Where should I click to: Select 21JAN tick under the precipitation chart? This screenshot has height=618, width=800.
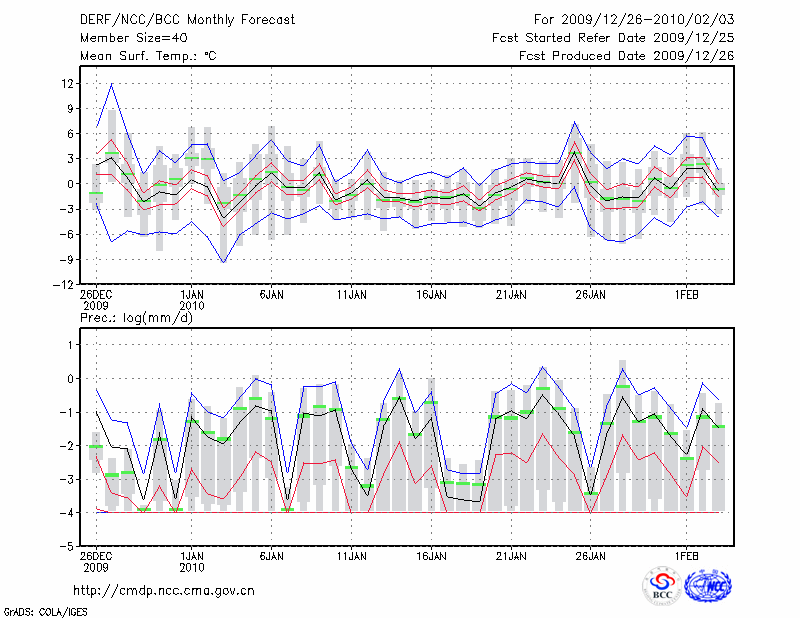(x=511, y=554)
